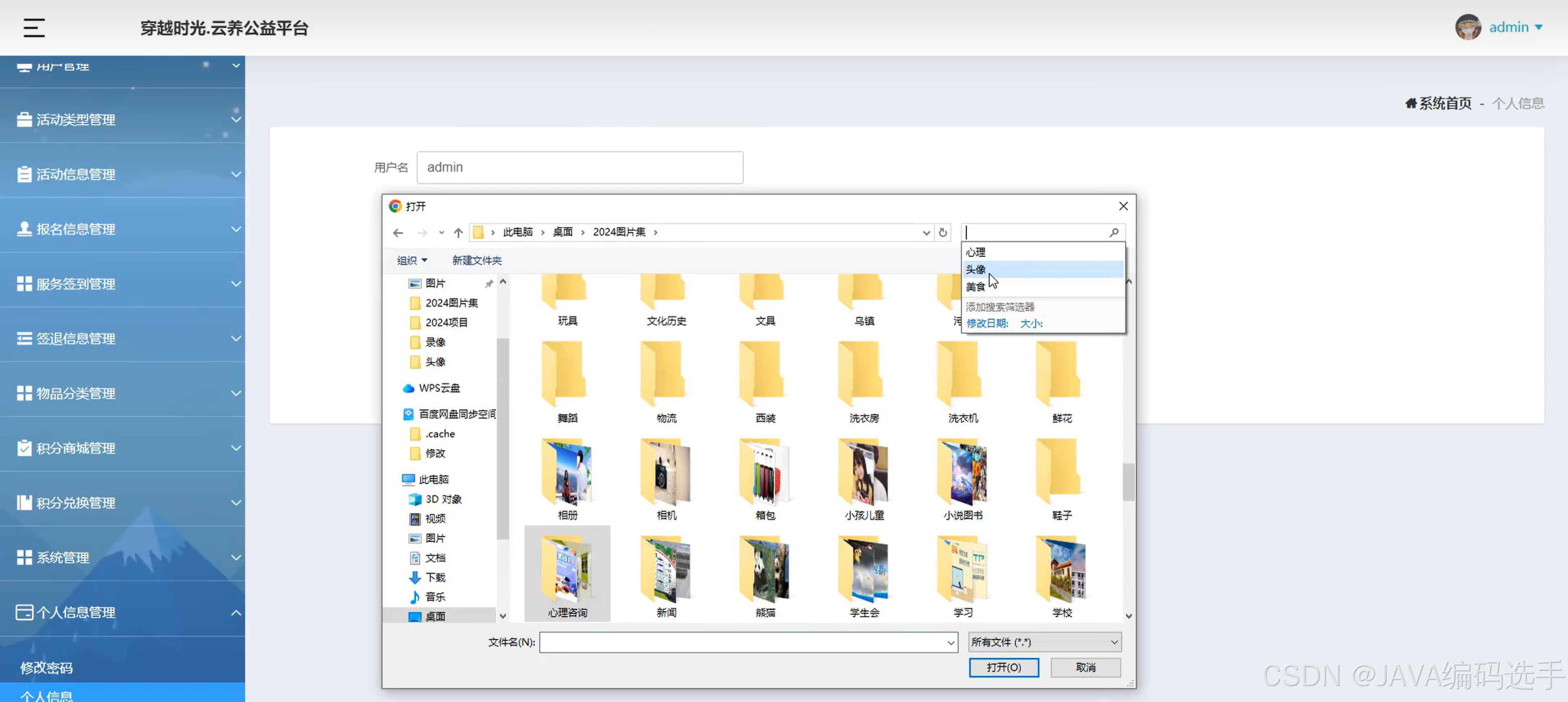Click the refresh button in address bar

click(x=942, y=233)
